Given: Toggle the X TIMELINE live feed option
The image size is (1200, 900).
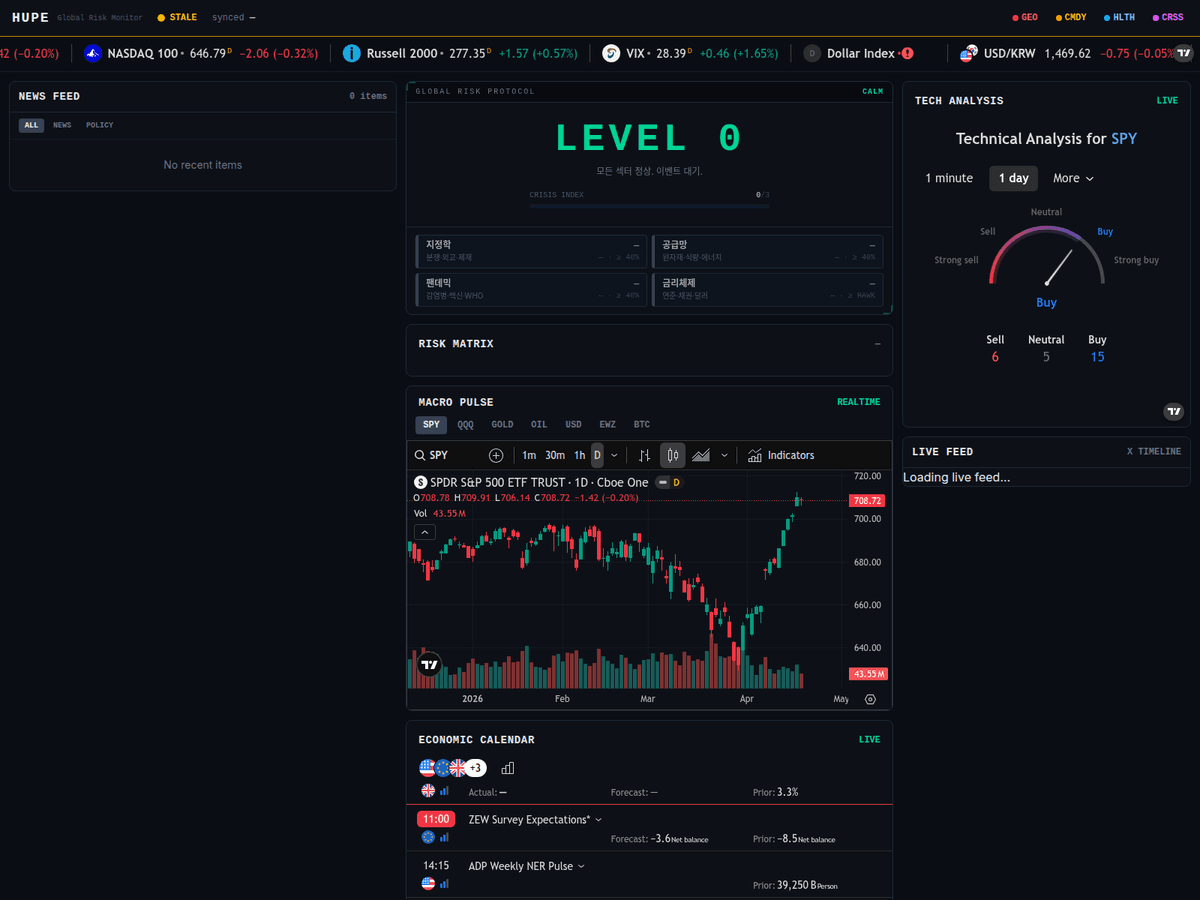Looking at the screenshot, I should click(1153, 452).
